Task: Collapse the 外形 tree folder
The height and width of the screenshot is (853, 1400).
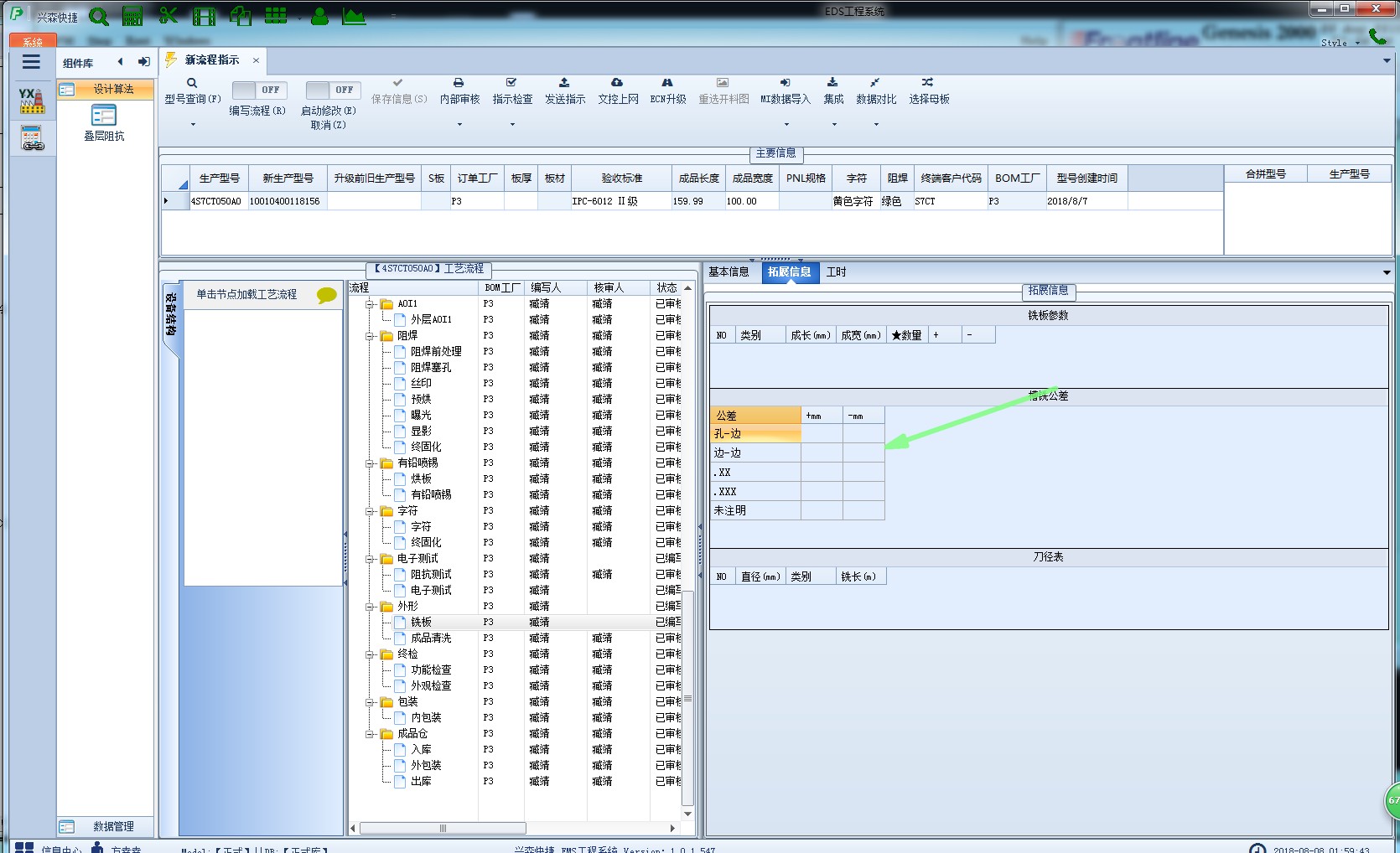Action: (370, 607)
